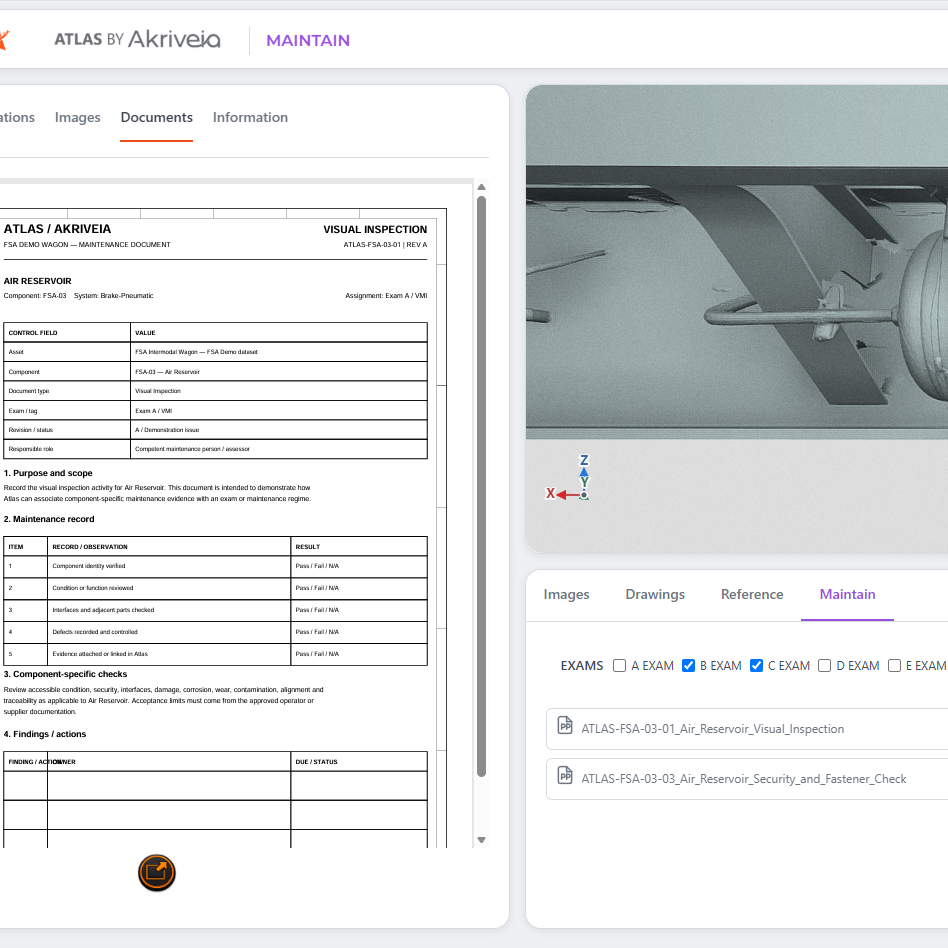The image size is (948, 948).
Task: Click the 'FSA-03 — Air Reservoir' table cell
Action: [279, 371]
